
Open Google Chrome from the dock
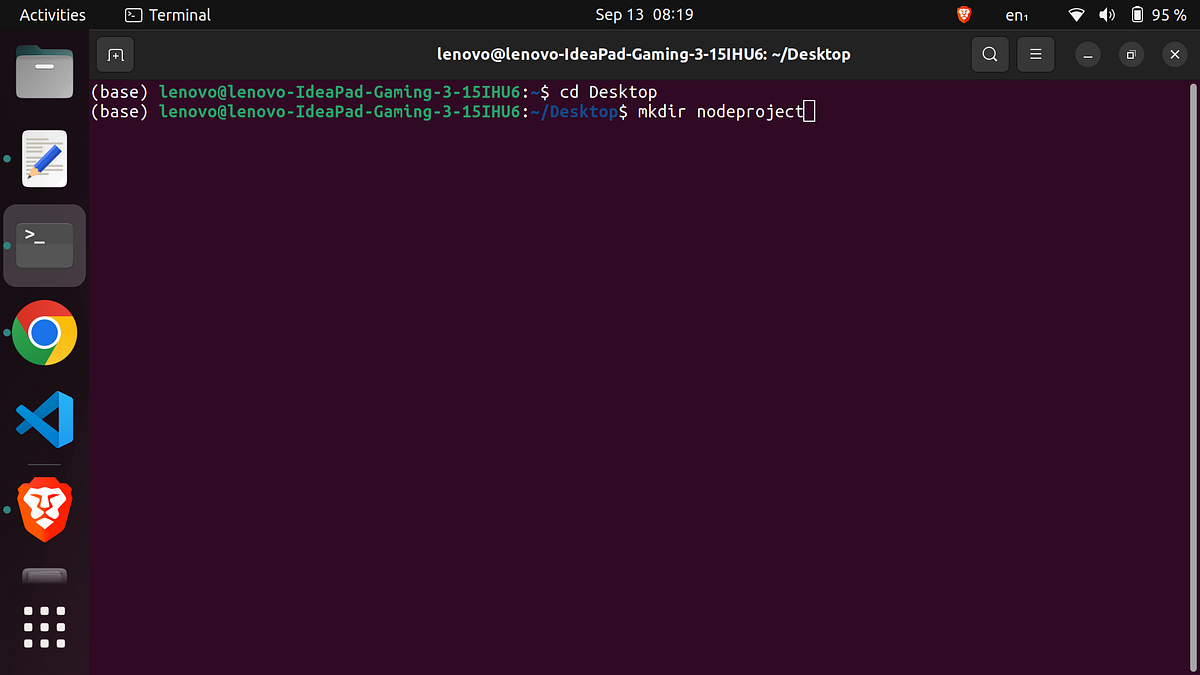pos(44,333)
